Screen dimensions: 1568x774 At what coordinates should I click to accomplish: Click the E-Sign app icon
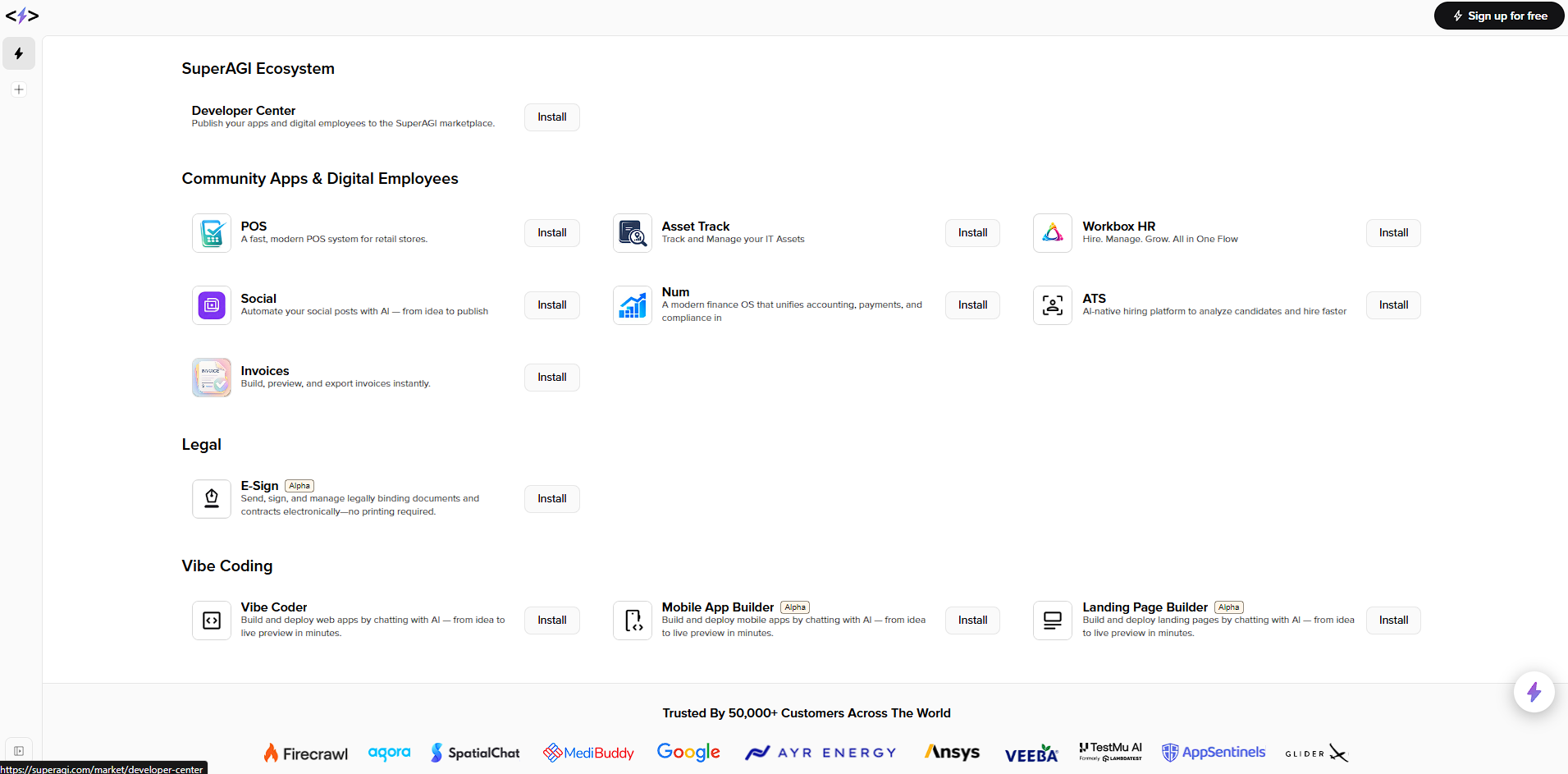coord(212,499)
